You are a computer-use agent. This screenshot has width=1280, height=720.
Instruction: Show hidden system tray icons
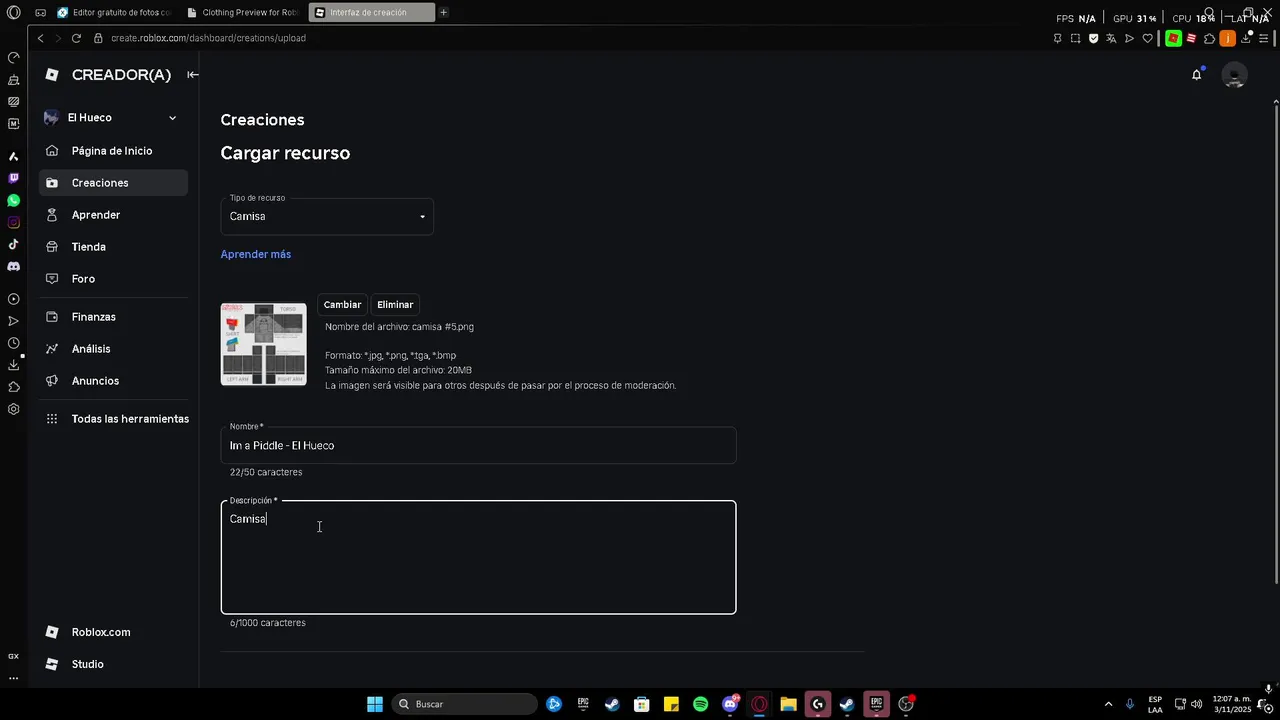(x=1108, y=704)
